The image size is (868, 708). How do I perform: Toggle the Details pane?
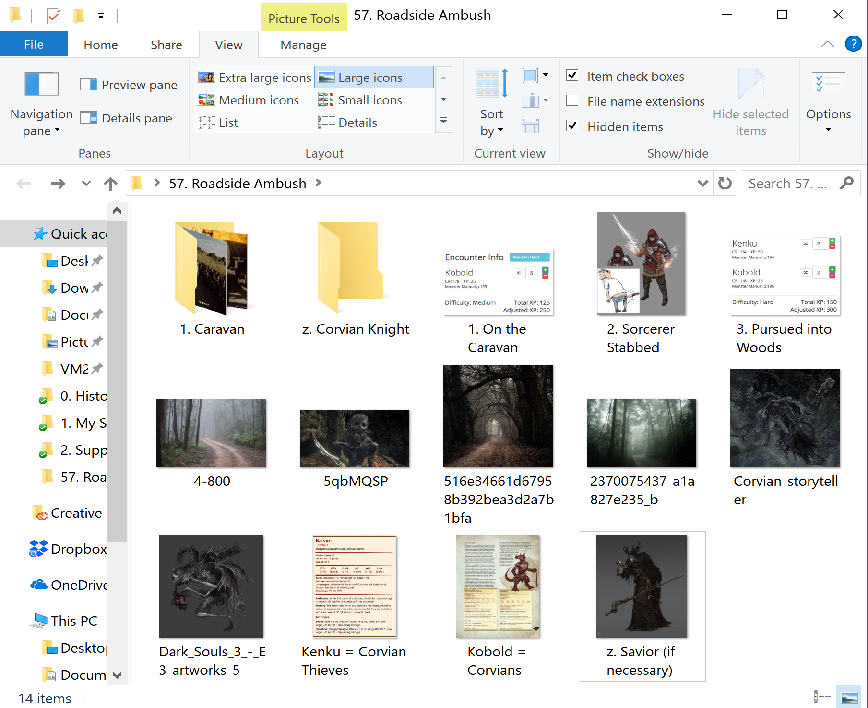[126, 118]
